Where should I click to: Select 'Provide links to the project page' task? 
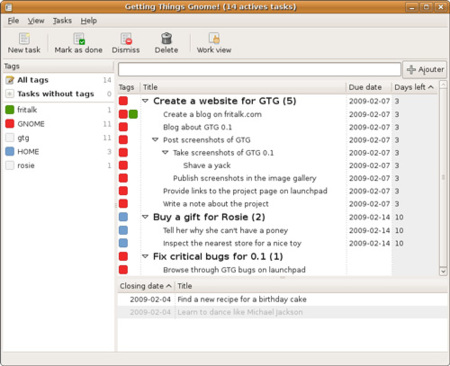click(x=245, y=191)
